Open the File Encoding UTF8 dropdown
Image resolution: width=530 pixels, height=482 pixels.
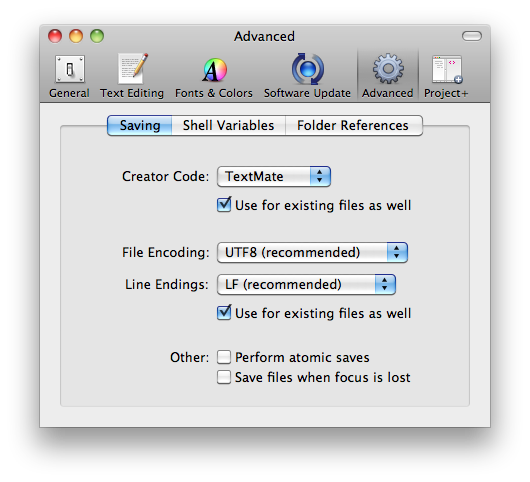click(312, 252)
